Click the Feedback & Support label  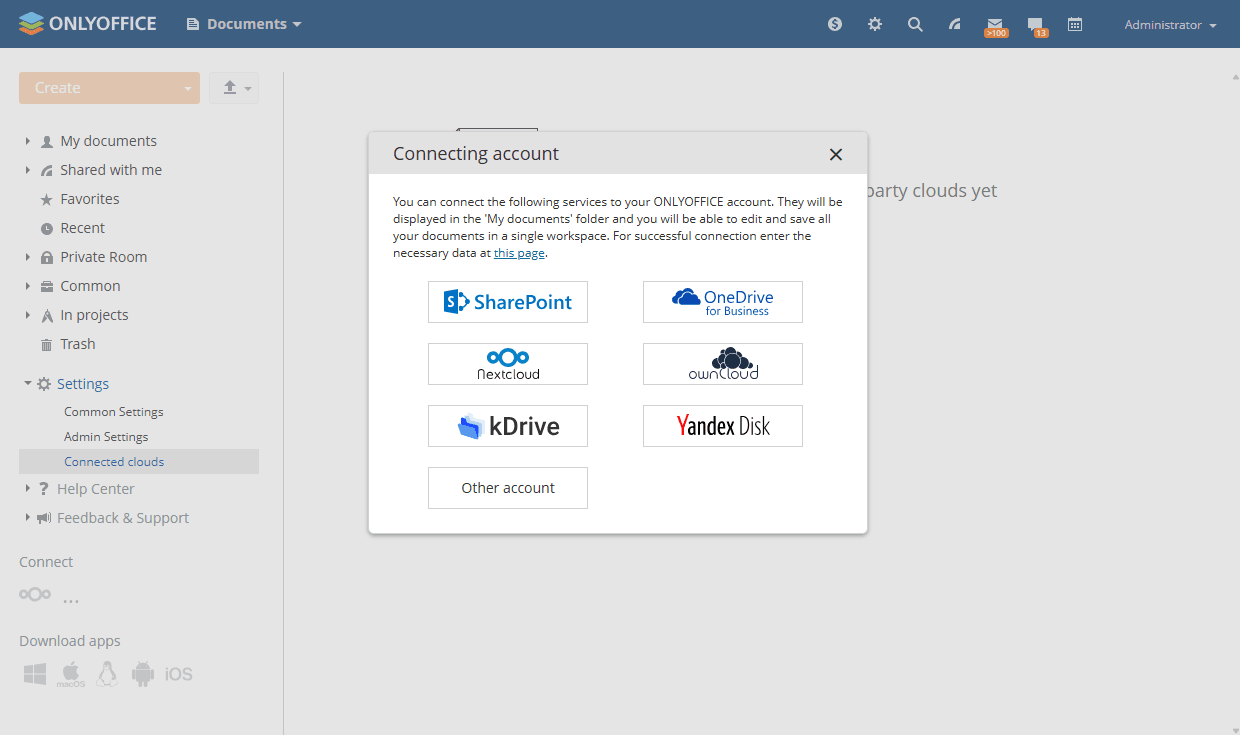pos(123,518)
